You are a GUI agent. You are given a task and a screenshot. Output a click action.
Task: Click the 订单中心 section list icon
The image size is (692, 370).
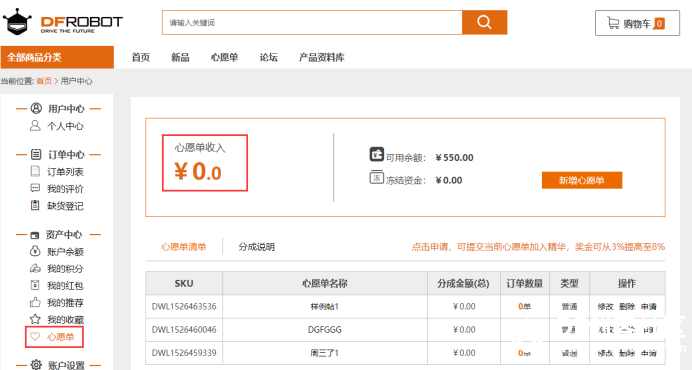(36, 155)
